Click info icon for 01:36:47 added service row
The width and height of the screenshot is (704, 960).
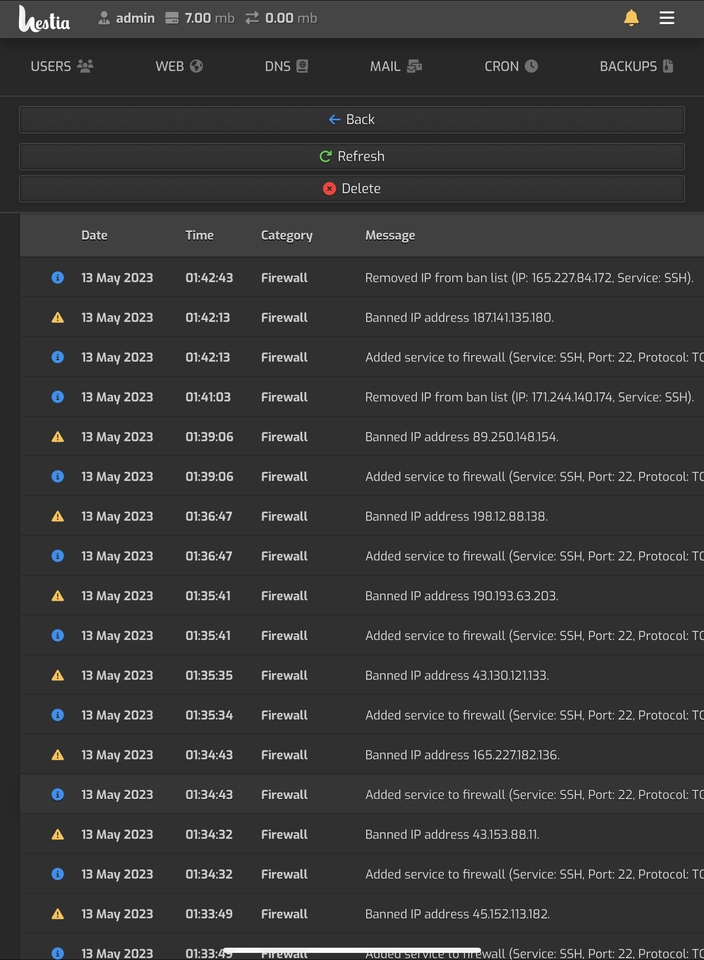(x=58, y=556)
